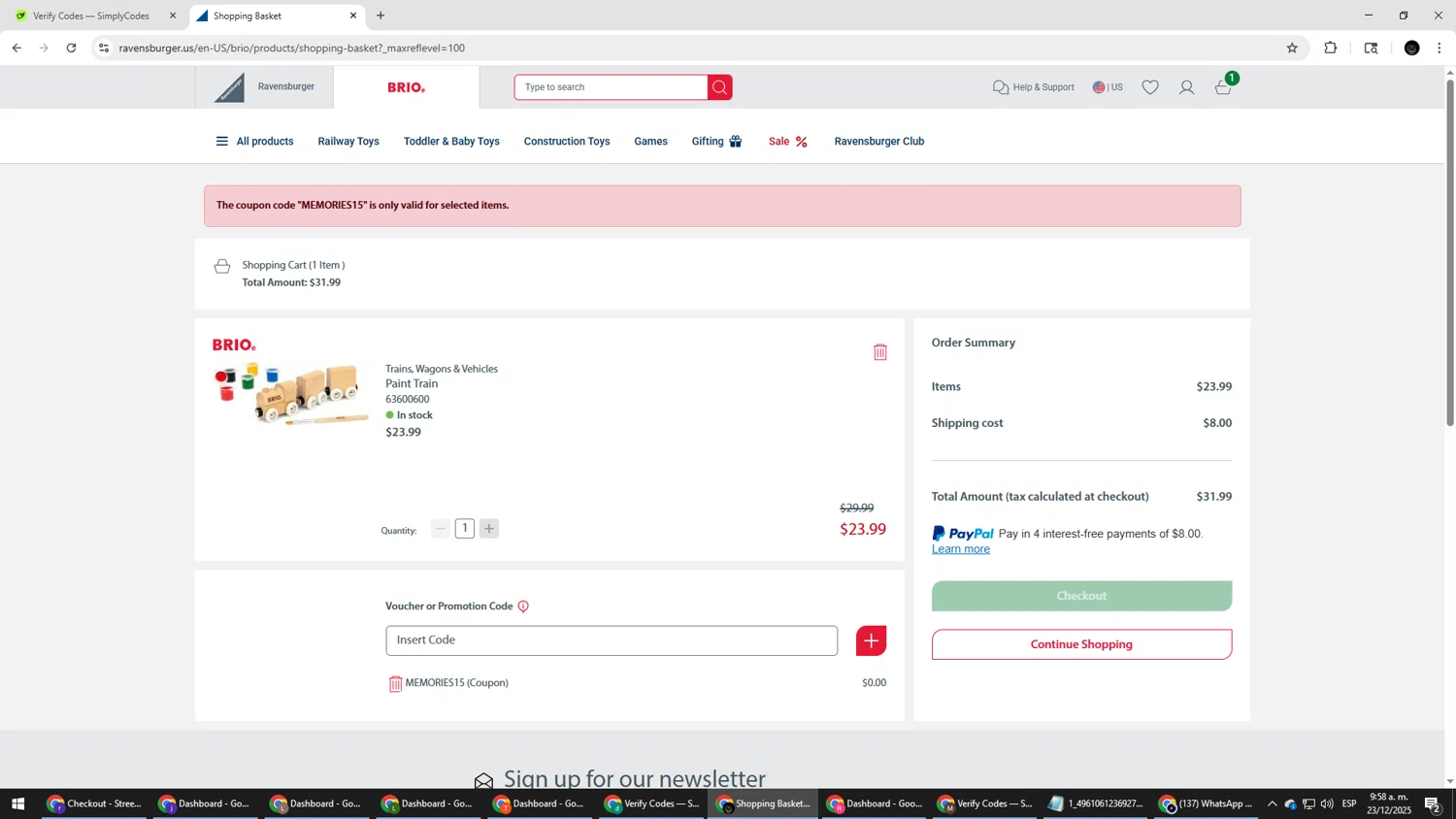Open the user account icon
Image resolution: width=1456 pixels, height=819 pixels.
(x=1186, y=87)
